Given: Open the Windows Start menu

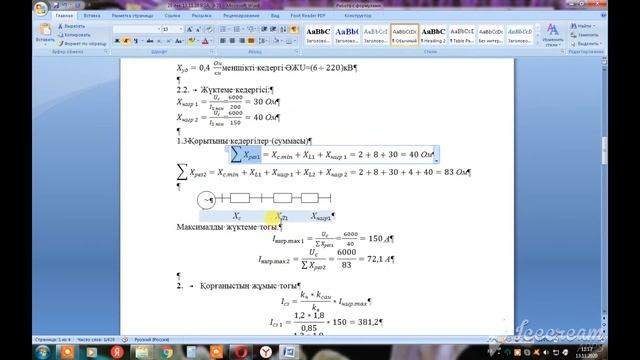Looking at the screenshot, I should (x=42, y=352).
